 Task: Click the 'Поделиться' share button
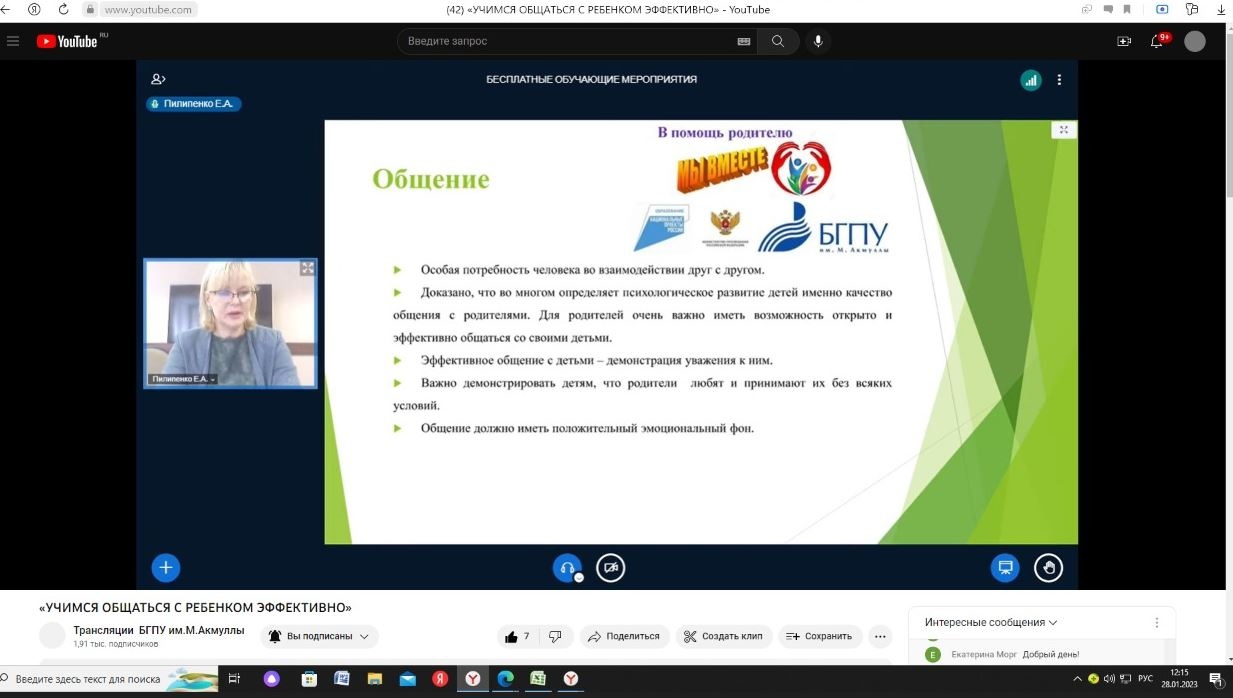click(623, 636)
